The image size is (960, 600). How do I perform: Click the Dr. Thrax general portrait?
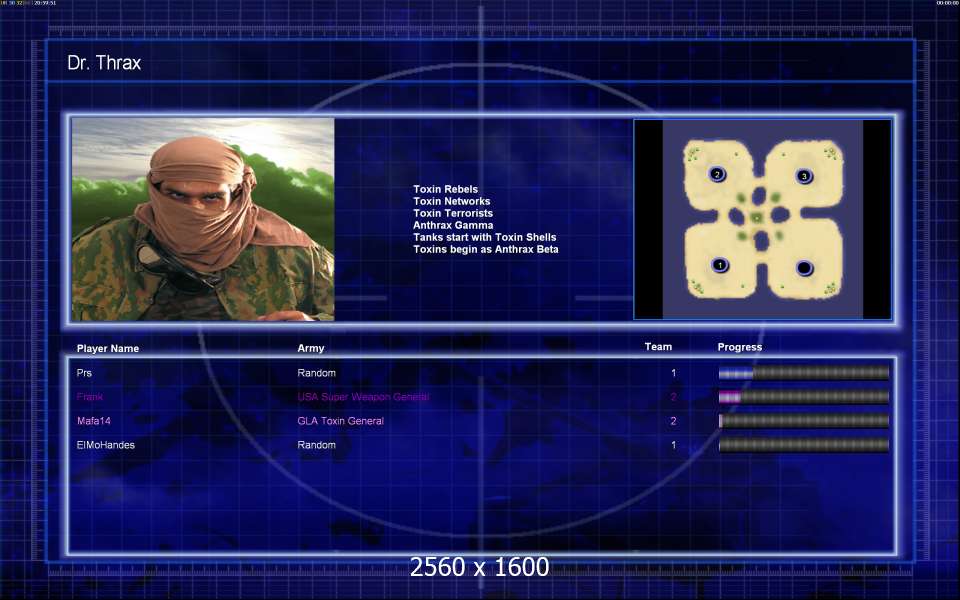[x=203, y=219]
